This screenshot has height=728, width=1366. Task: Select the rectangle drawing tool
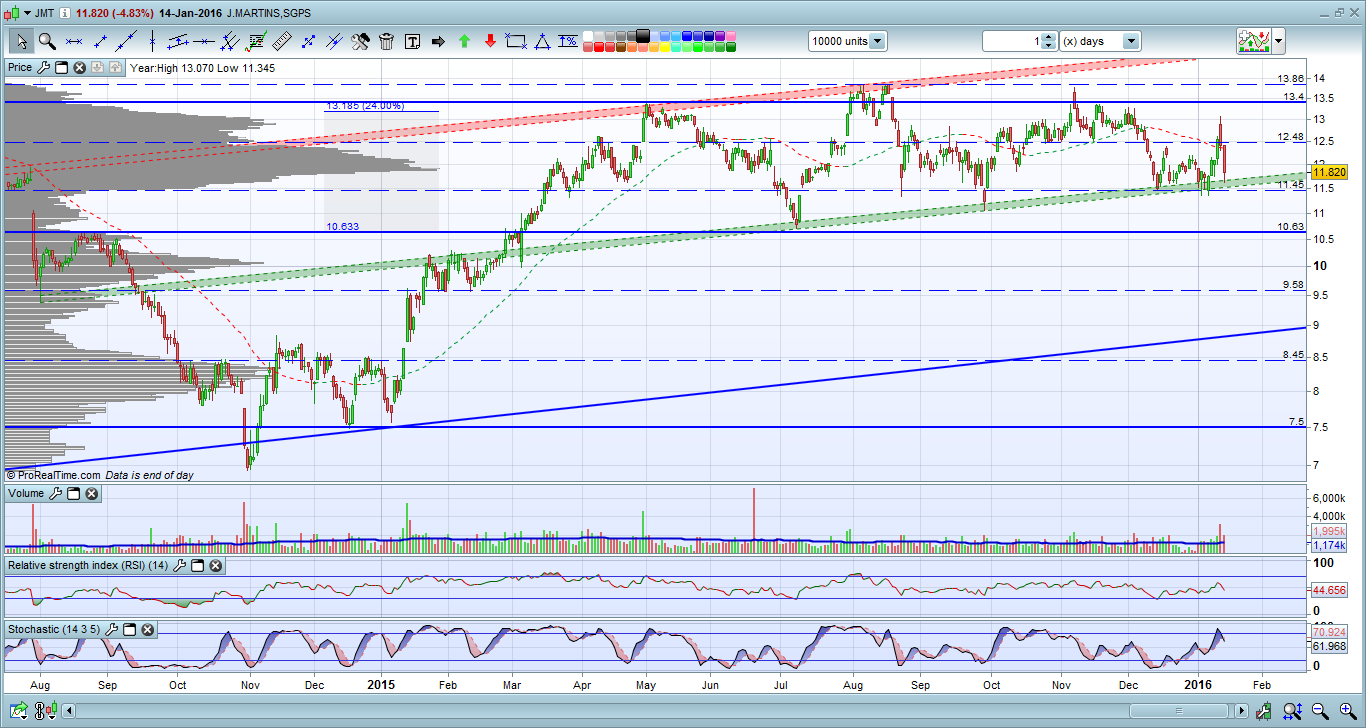click(516, 41)
